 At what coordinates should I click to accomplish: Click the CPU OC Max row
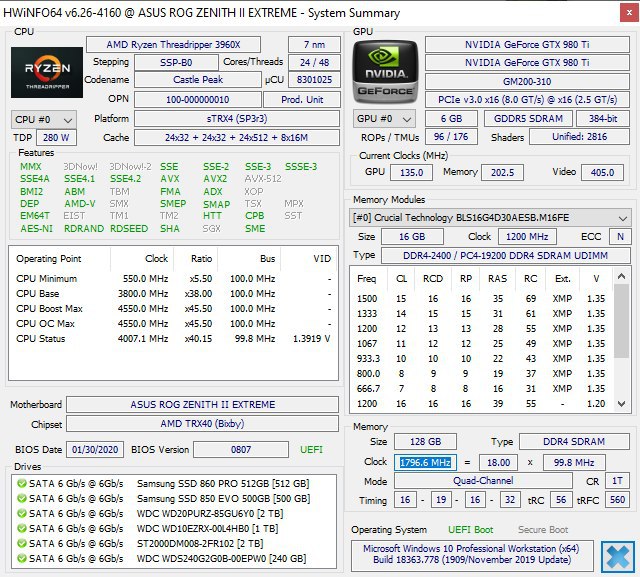pyautogui.click(x=173, y=324)
